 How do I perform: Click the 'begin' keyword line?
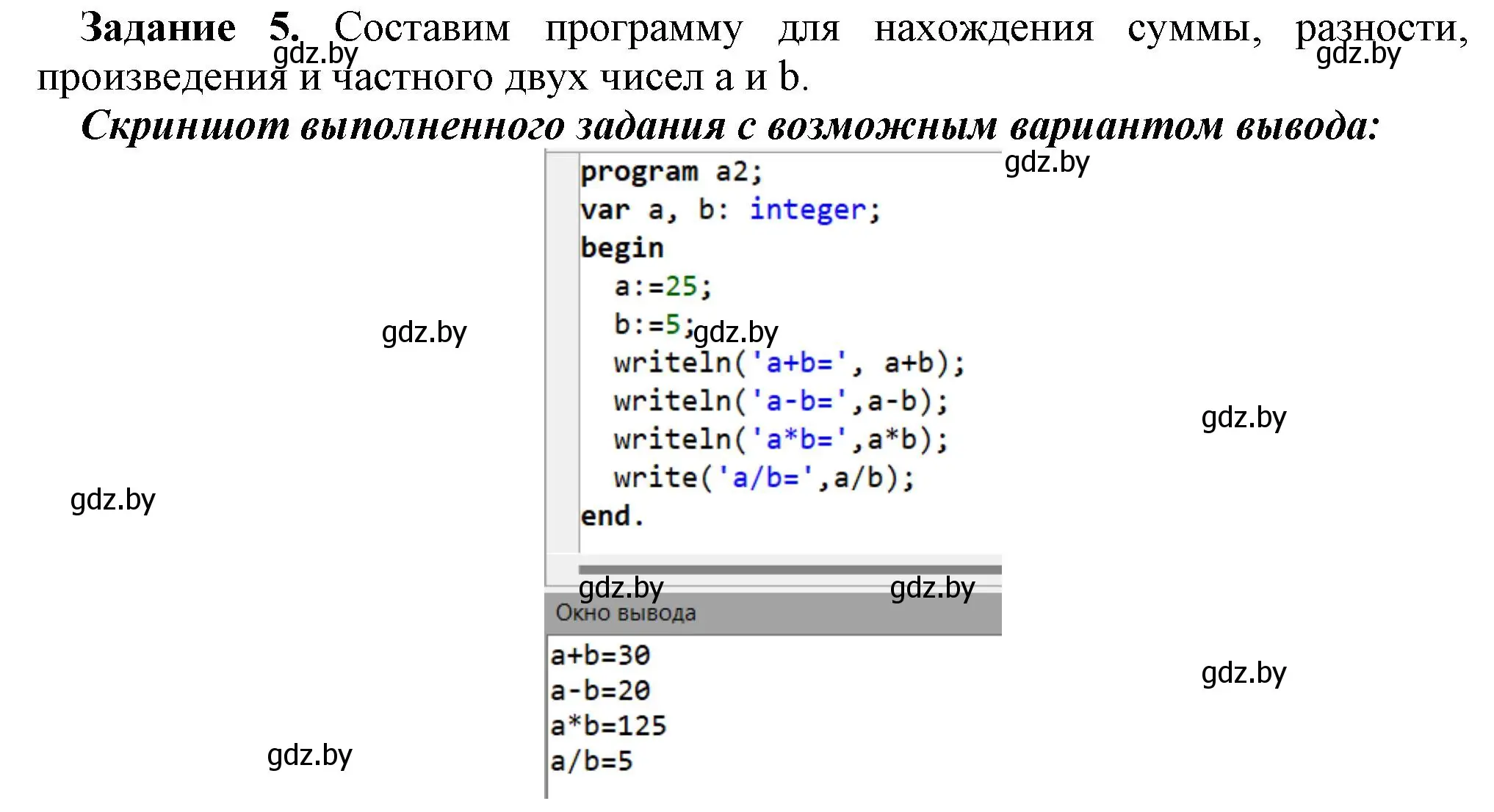click(622, 249)
